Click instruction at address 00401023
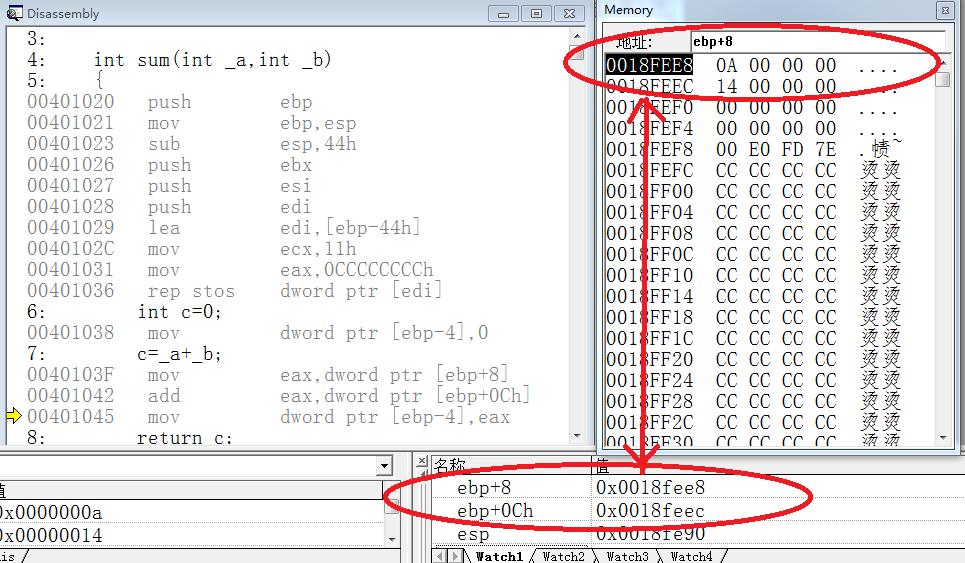This screenshot has height=563, width=965. 191,144
